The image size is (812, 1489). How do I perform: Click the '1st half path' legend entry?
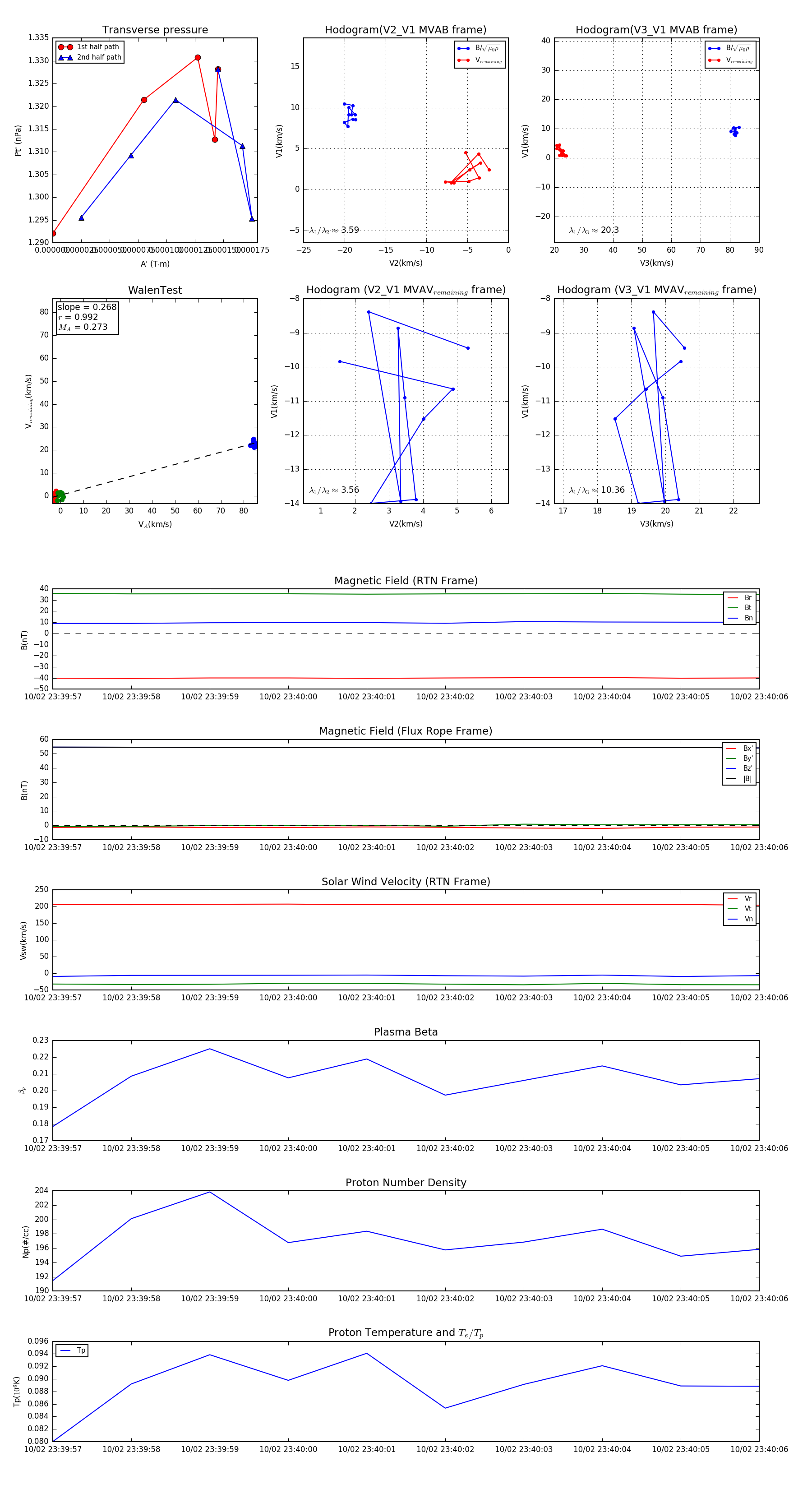97,47
